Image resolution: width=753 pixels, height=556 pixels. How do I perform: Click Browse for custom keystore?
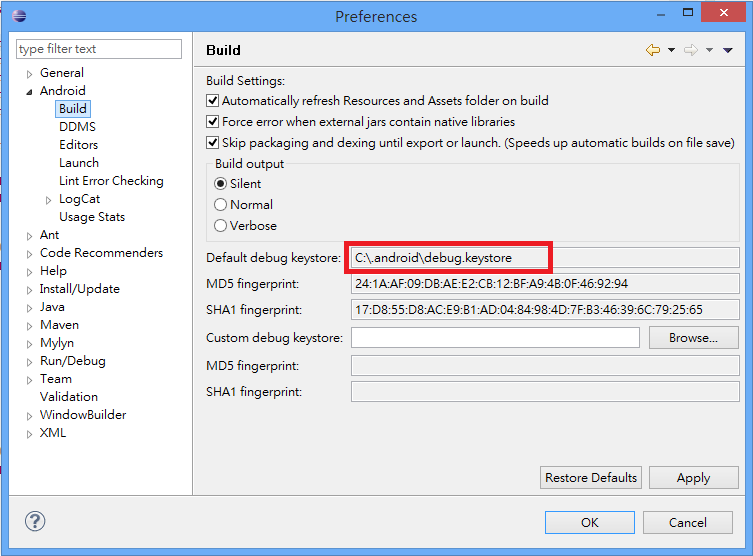click(693, 338)
